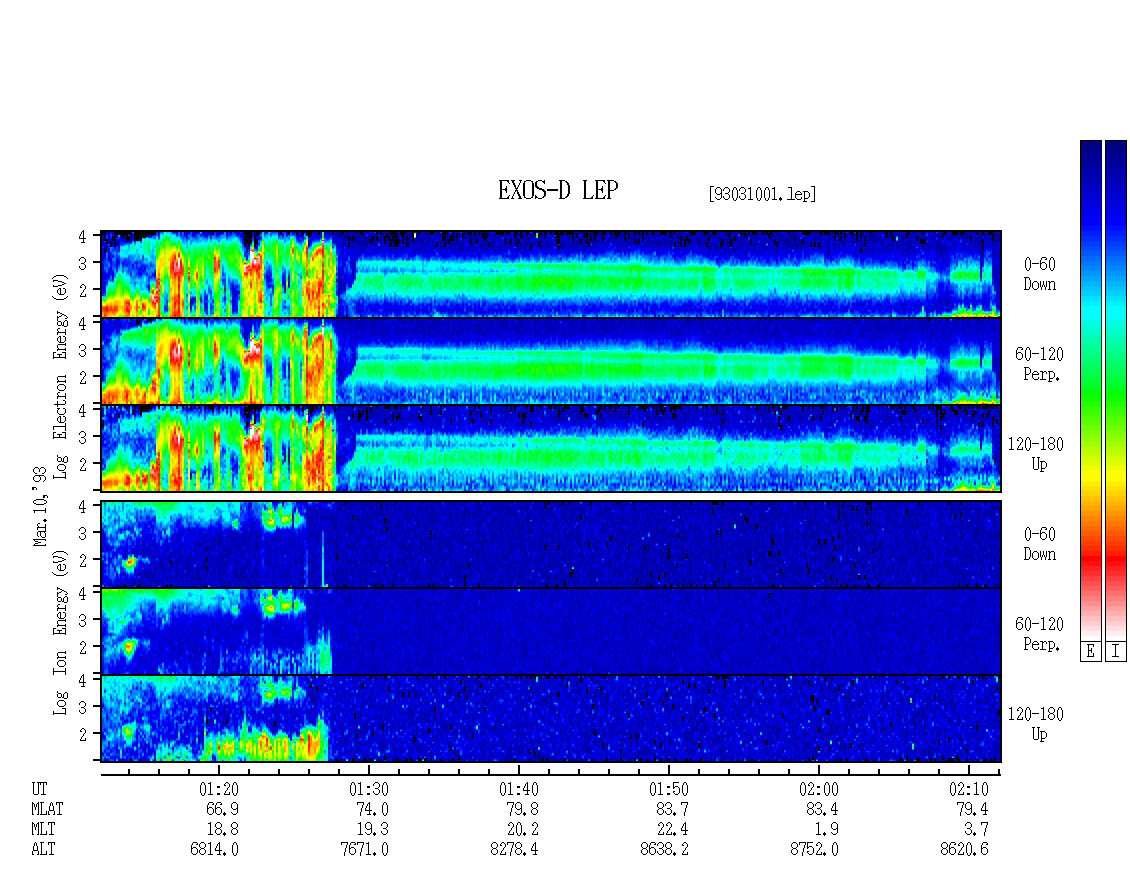1130x875 pixels.
Task: Click the boxed I label under color bar
Action: (x=1116, y=652)
